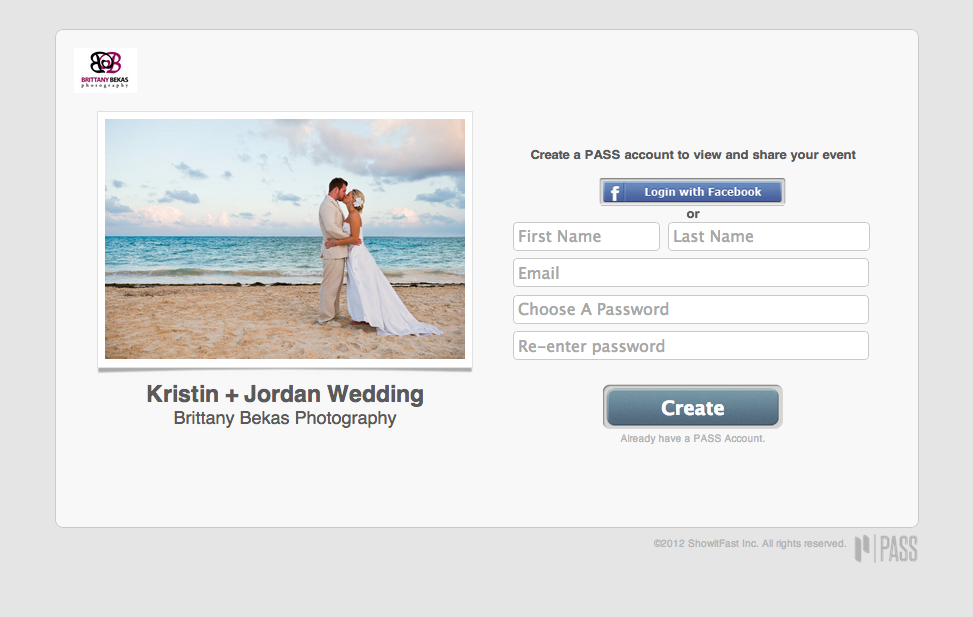Viewport: 973px width, 617px height.
Task: Click the Facebook 'f' icon
Action: pyautogui.click(x=614, y=192)
